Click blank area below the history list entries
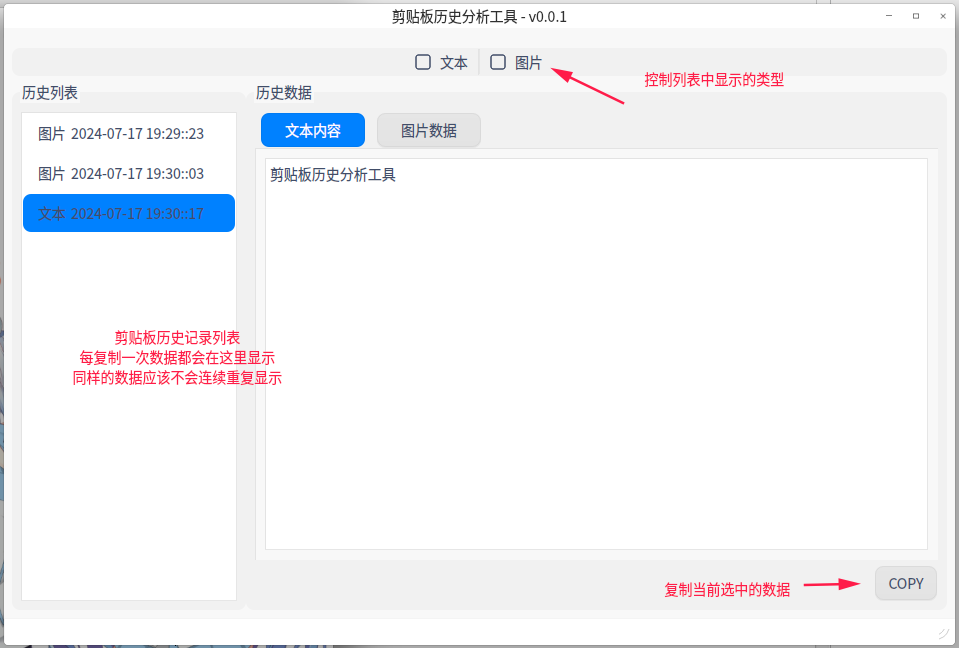This screenshot has width=959, height=648. click(x=128, y=480)
